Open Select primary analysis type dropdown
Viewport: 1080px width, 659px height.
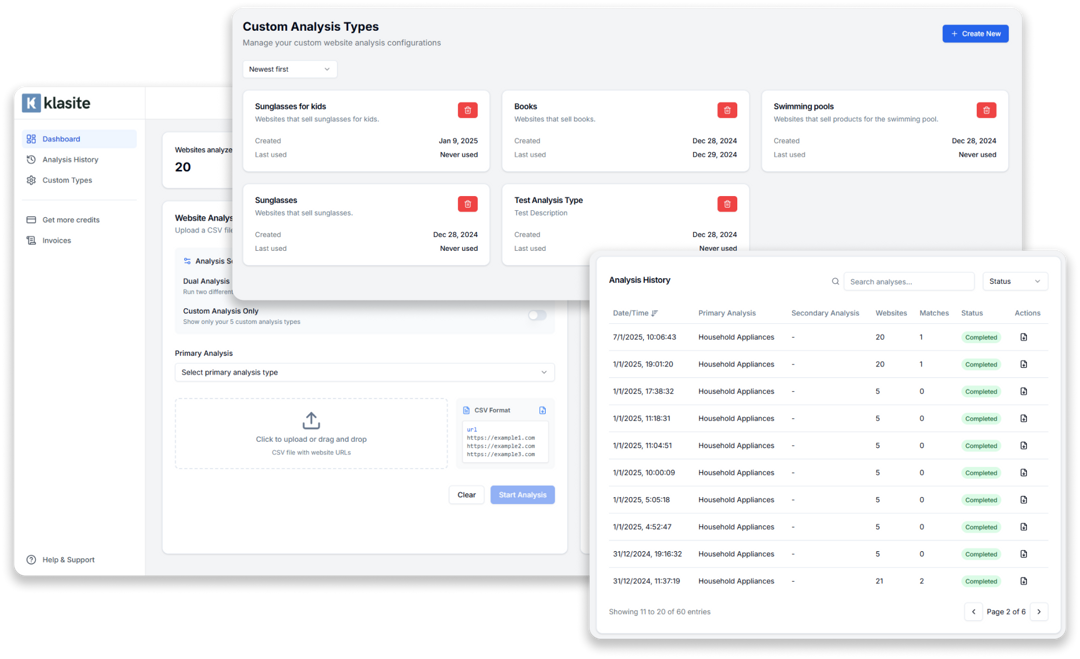tap(364, 372)
